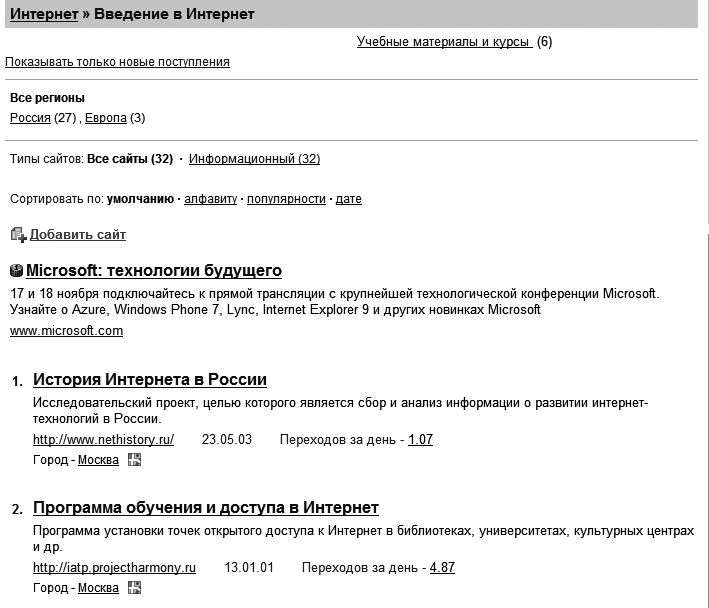Click the Все регионы label
The width and height of the screenshot is (709, 608).
click(x=47, y=98)
